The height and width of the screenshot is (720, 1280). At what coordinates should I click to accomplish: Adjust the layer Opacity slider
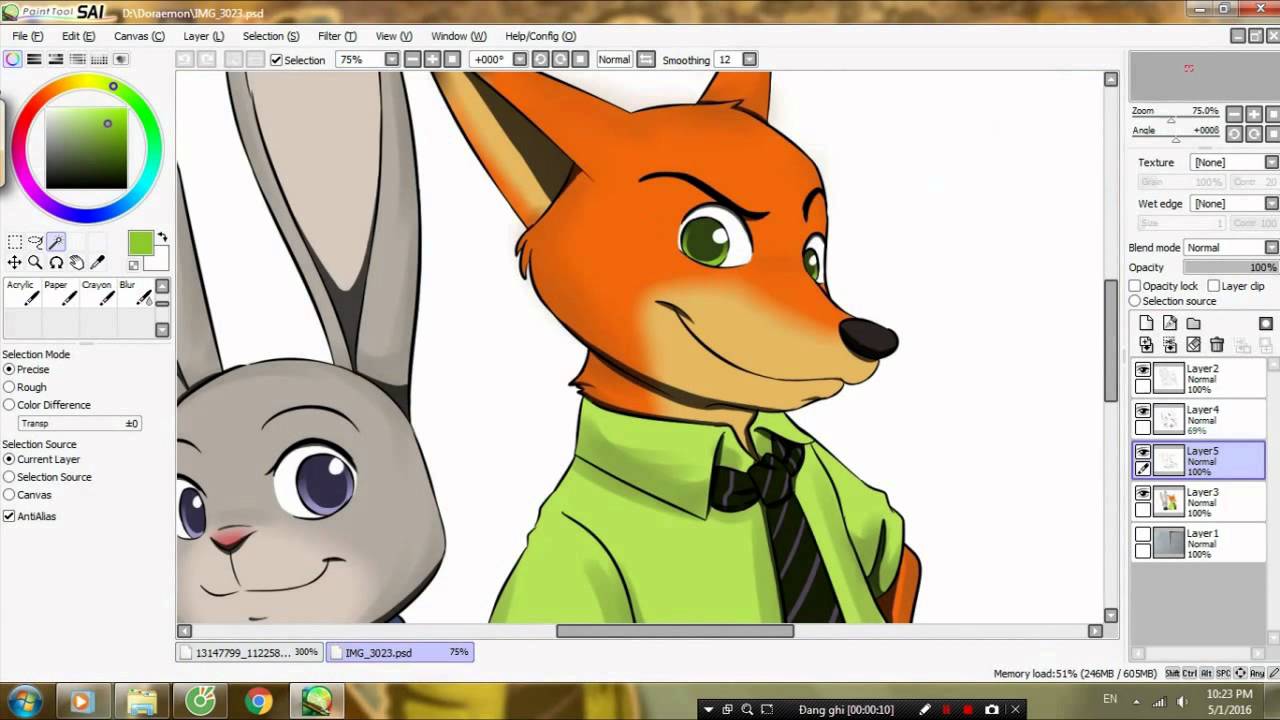click(x=1230, y=267)
